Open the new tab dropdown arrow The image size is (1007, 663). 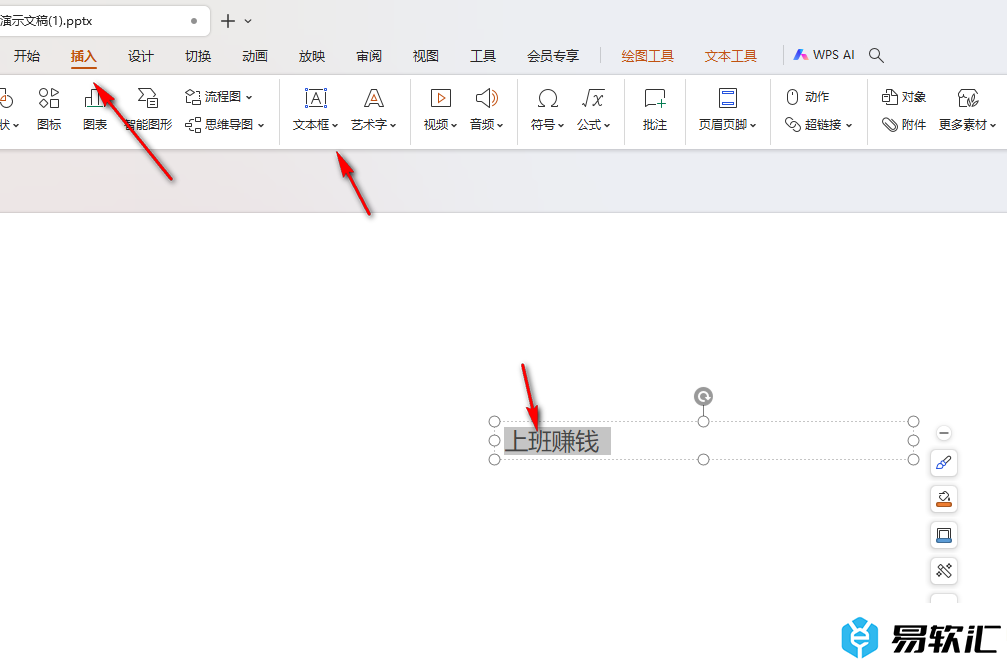(x=248, y=21)
